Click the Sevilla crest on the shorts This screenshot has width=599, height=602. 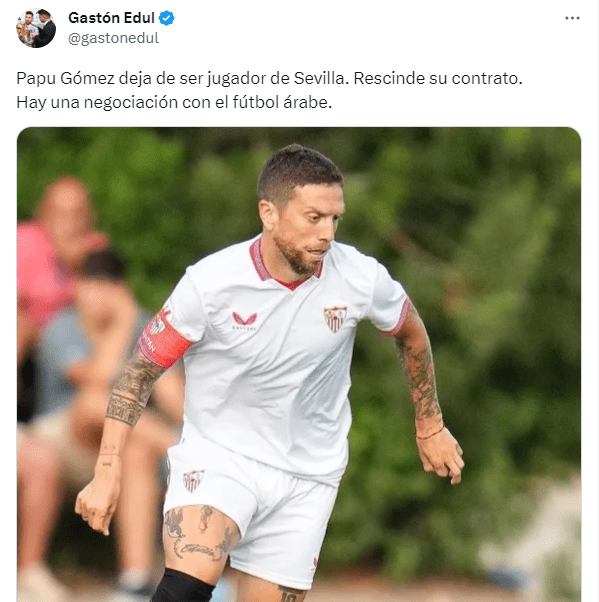[x=193, y=480]
